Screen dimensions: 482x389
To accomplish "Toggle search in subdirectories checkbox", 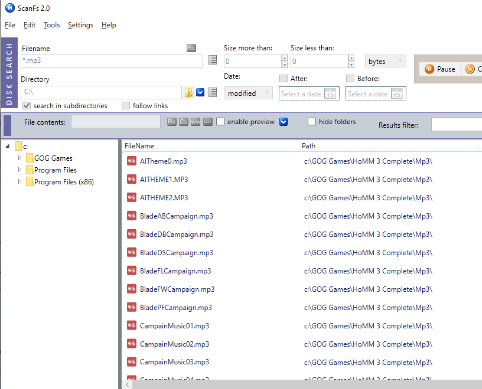I will point(26,106).
